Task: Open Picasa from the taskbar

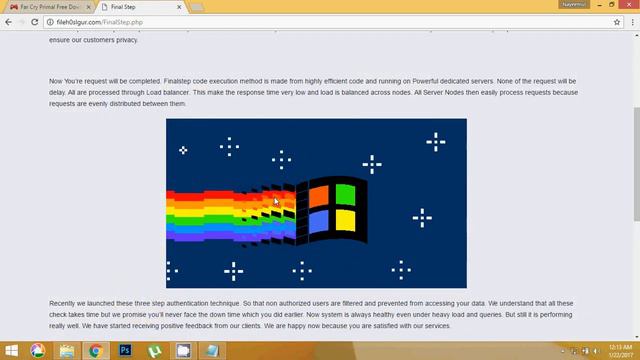Action: (x=38, y=351)
